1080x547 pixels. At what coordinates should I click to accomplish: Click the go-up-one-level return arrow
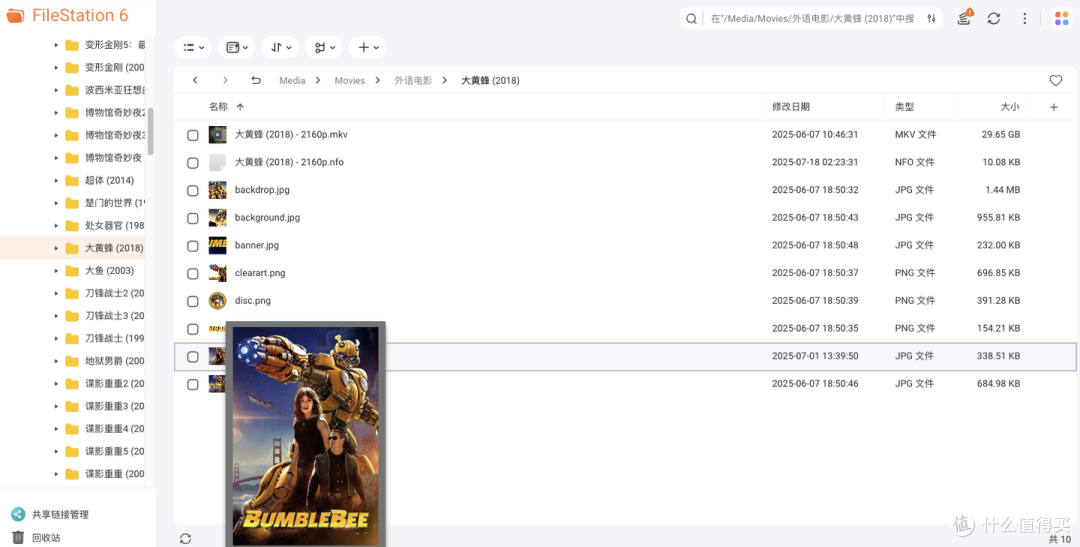click(256, 81)
